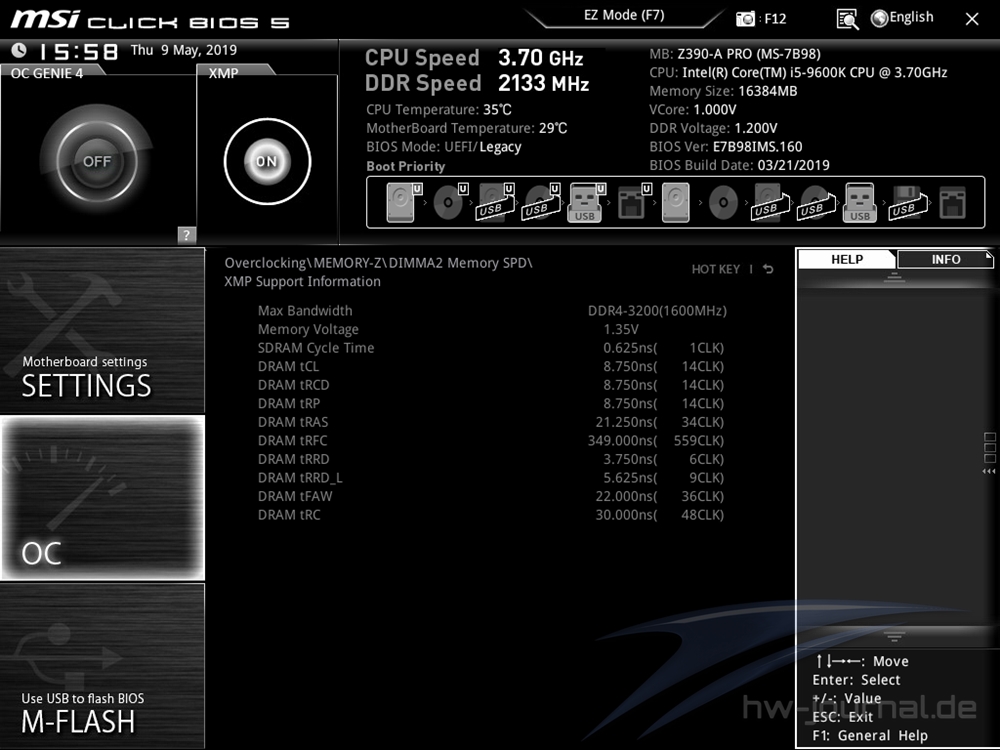Go back using the return arrow icon
The width and height of the screenshot is (1000, 750).
pyautogui.click(x=768, y=269)
